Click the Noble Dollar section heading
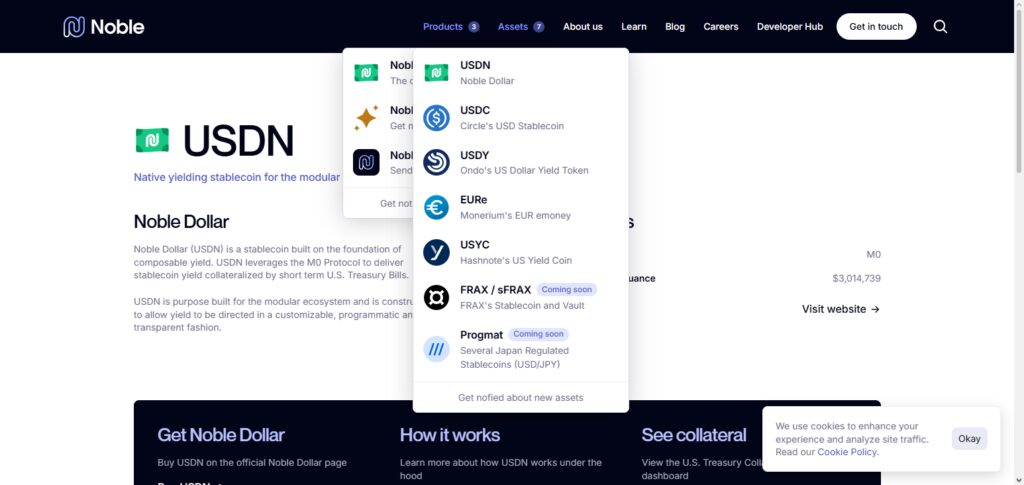The width and height of the screenshot is (1024, 485). (181, 222)
